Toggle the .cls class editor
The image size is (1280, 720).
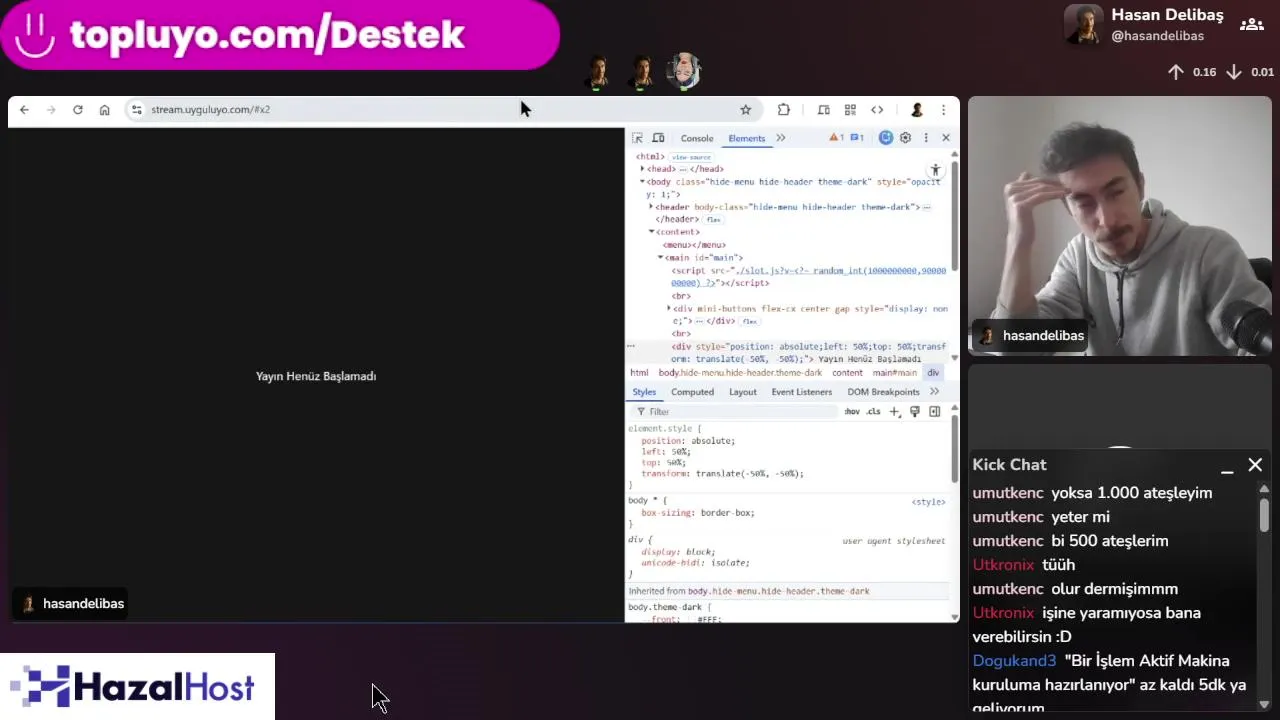873,412
